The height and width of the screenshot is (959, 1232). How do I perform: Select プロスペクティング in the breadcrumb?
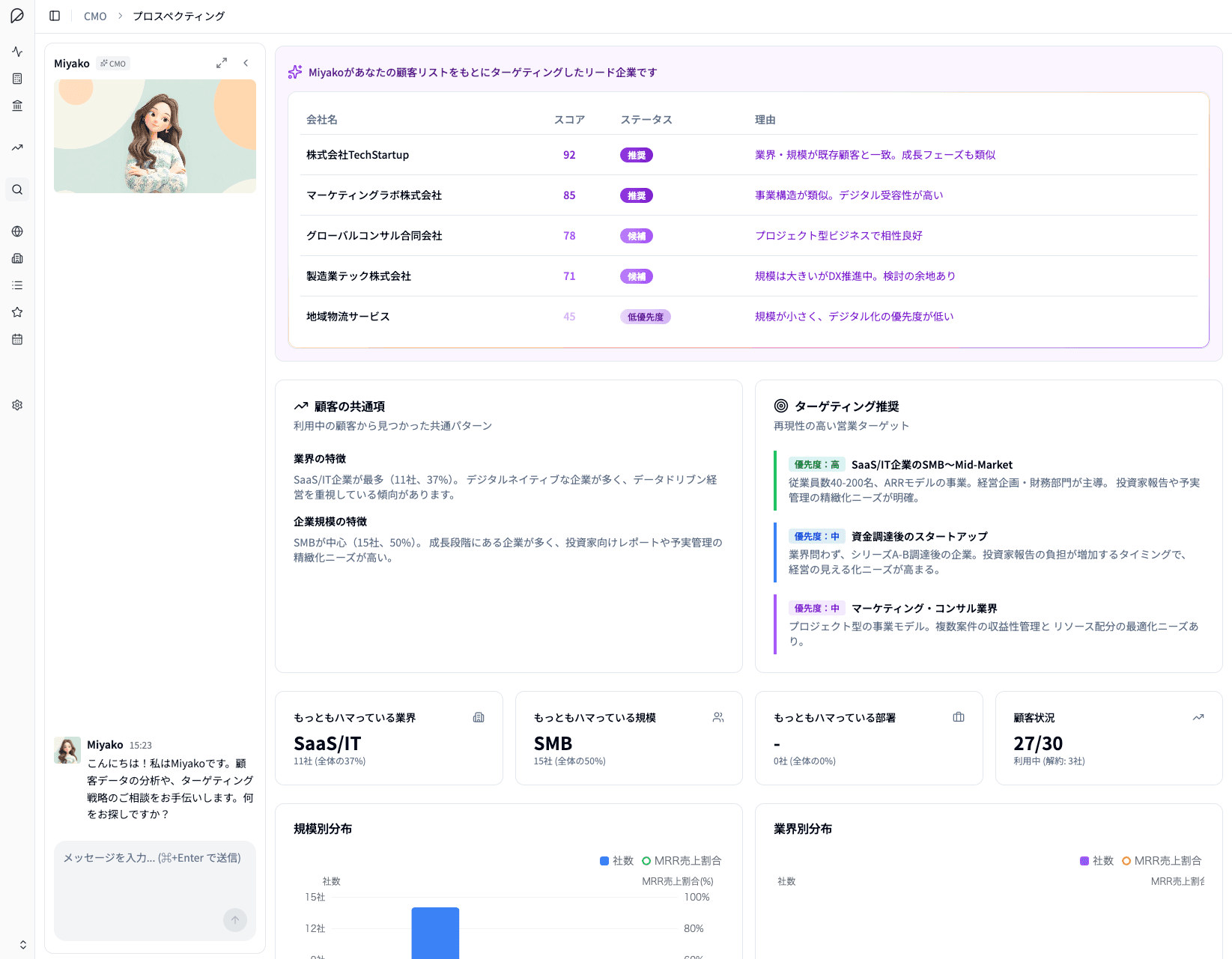(x=177, y=15)
